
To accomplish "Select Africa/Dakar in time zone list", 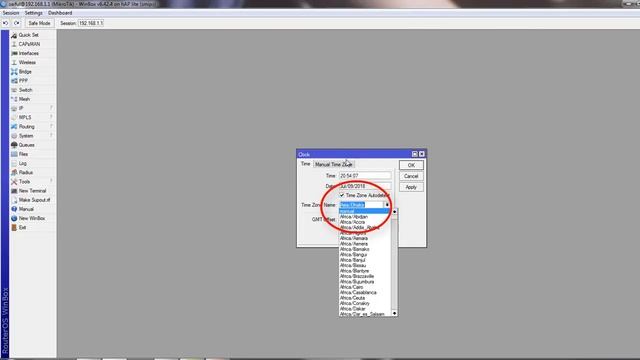I will (364, 309).
